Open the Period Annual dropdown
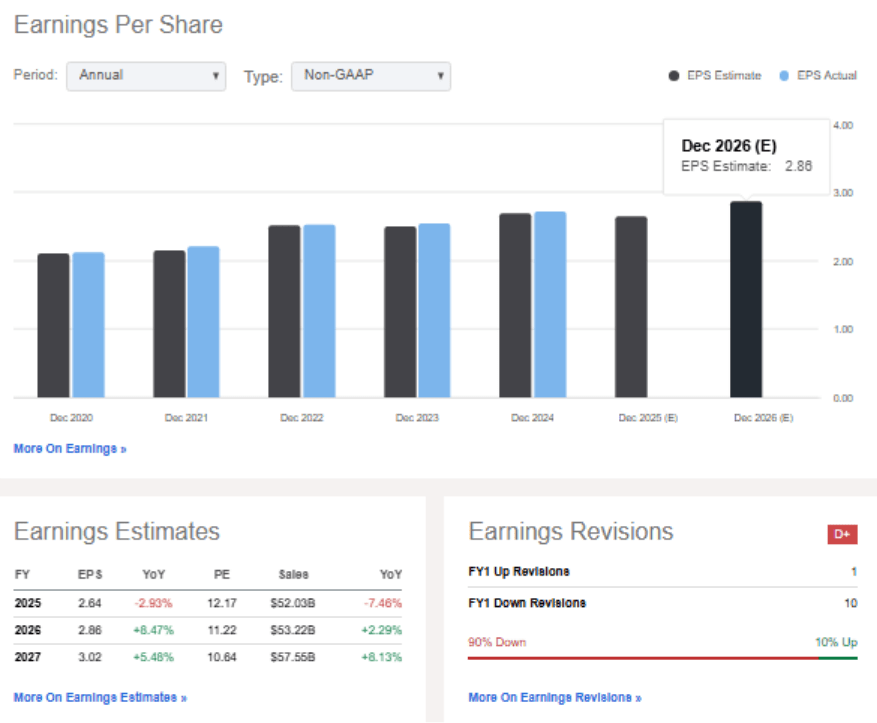This screenshot has width=877, height=723. tap(146, 76)
